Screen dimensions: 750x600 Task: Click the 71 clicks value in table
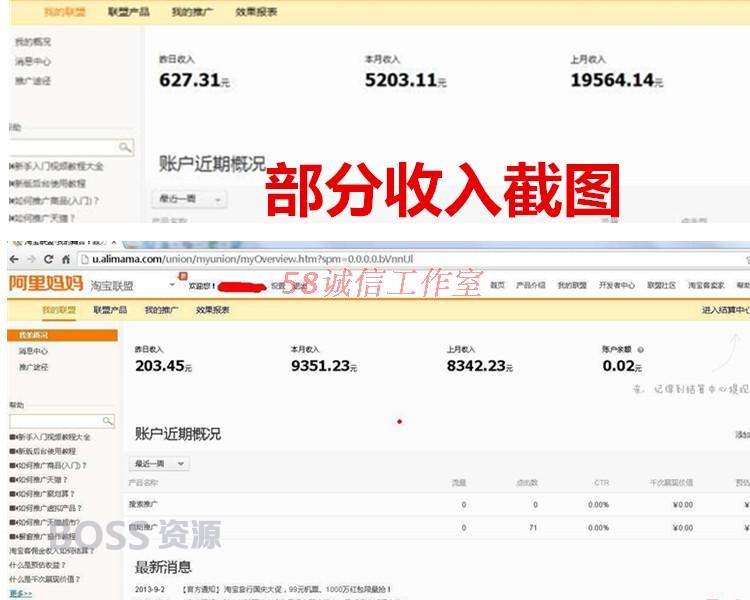[533, 528]
